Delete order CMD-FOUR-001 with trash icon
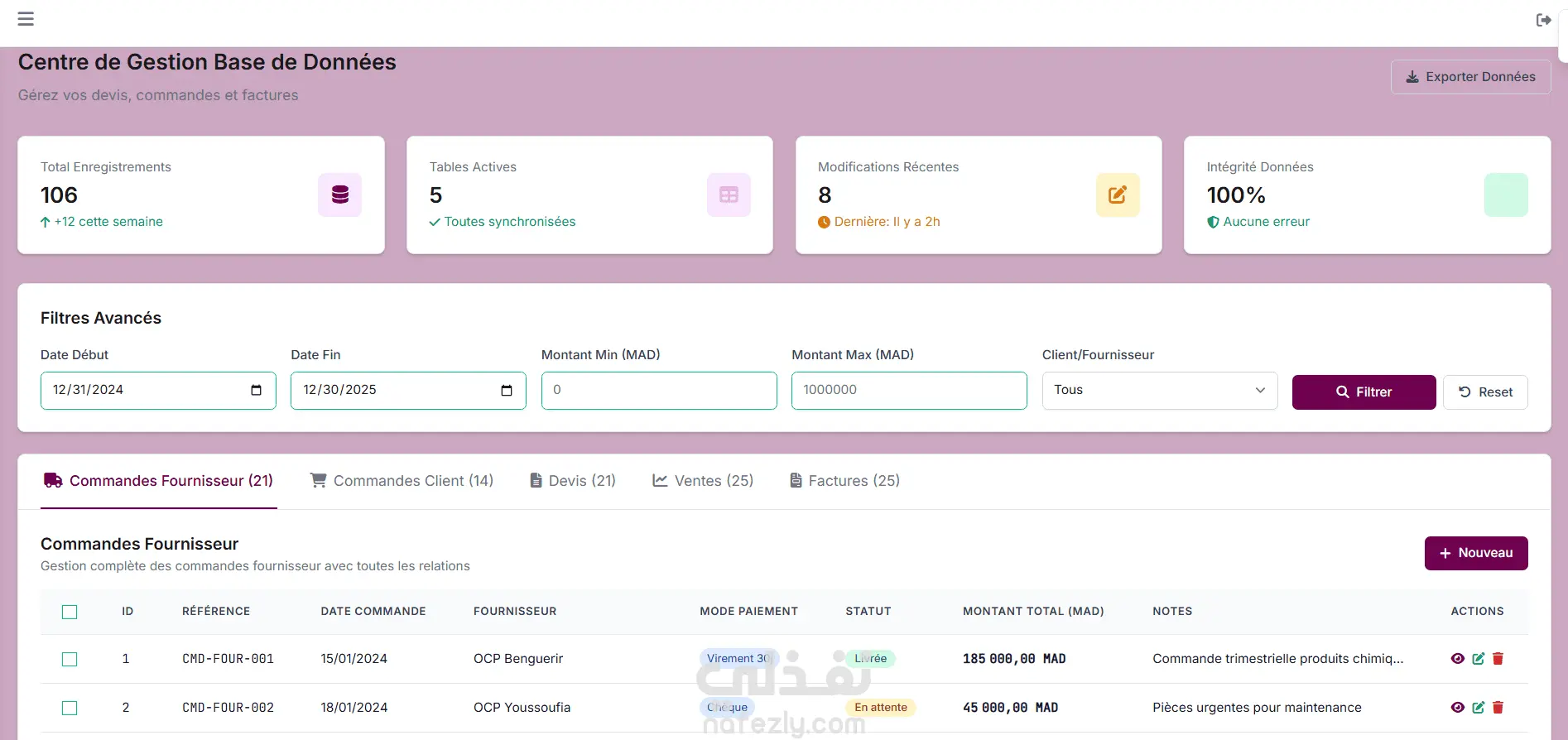The image size is (1568, 740). click(1498, 659)
